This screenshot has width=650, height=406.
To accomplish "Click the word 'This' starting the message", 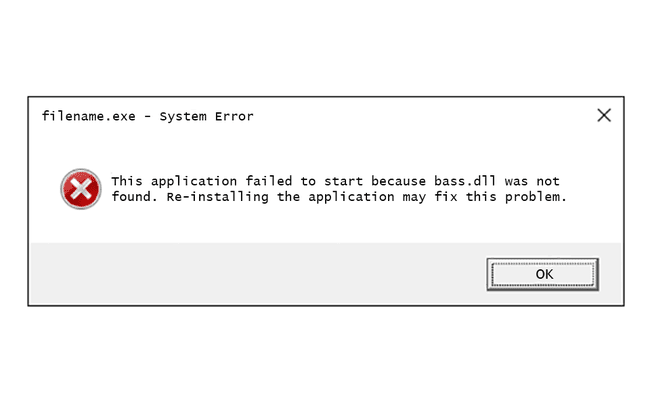I will tap(127, 181).
